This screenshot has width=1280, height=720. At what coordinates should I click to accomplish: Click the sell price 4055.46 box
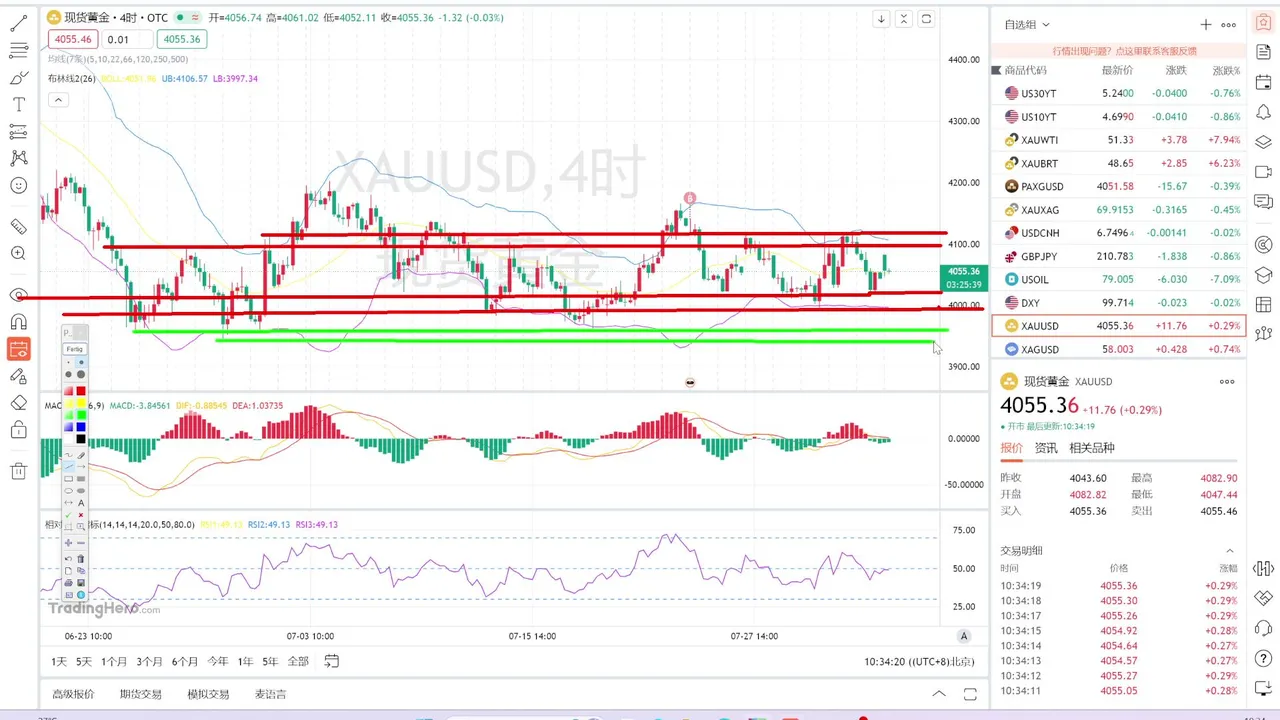coord(73,39)
